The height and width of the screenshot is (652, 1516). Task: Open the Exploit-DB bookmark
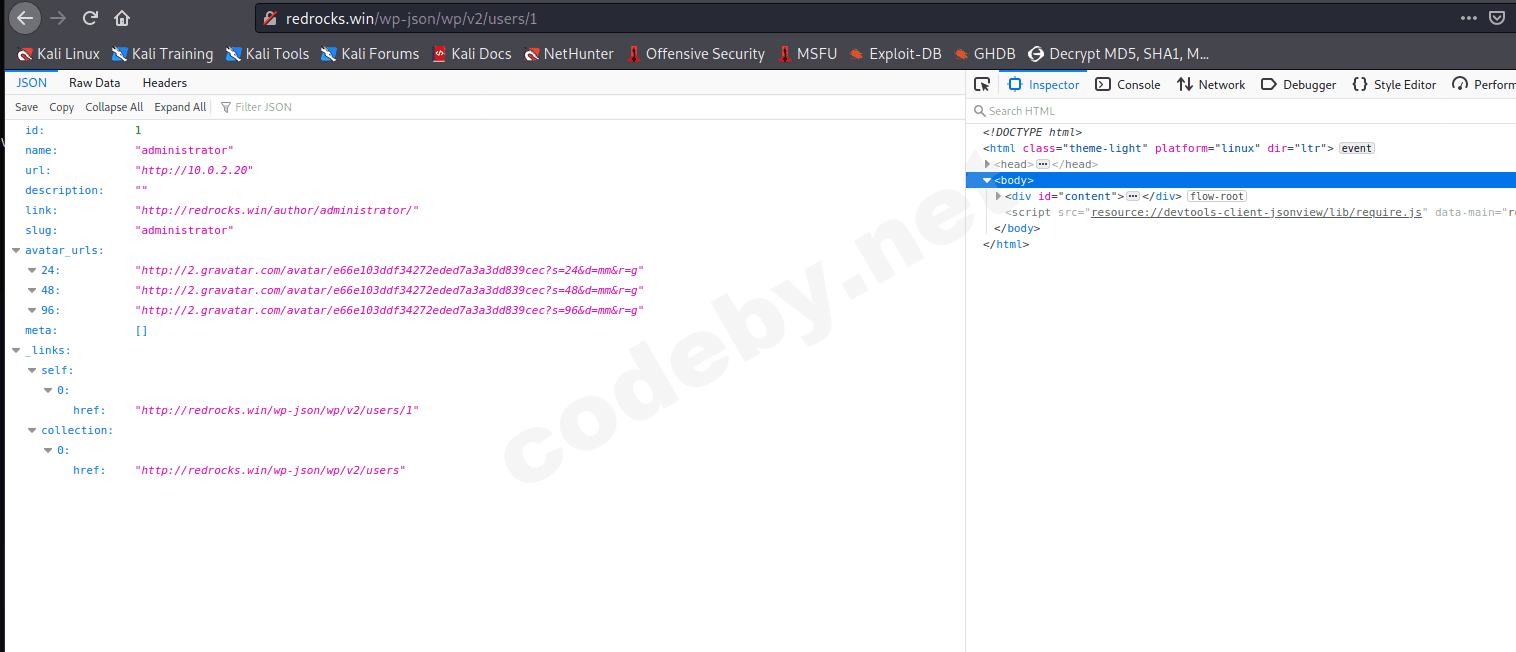click(x=895, y=54)
